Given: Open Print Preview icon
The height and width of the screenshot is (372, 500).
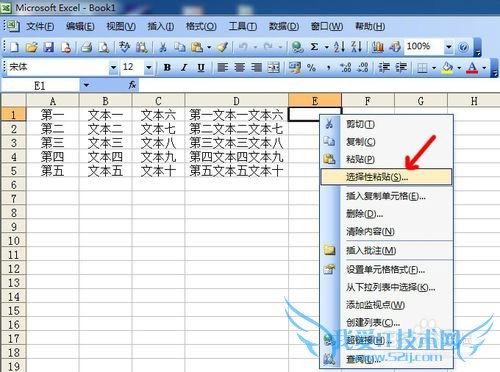Looking at the screenshot, I should [104, 47].
